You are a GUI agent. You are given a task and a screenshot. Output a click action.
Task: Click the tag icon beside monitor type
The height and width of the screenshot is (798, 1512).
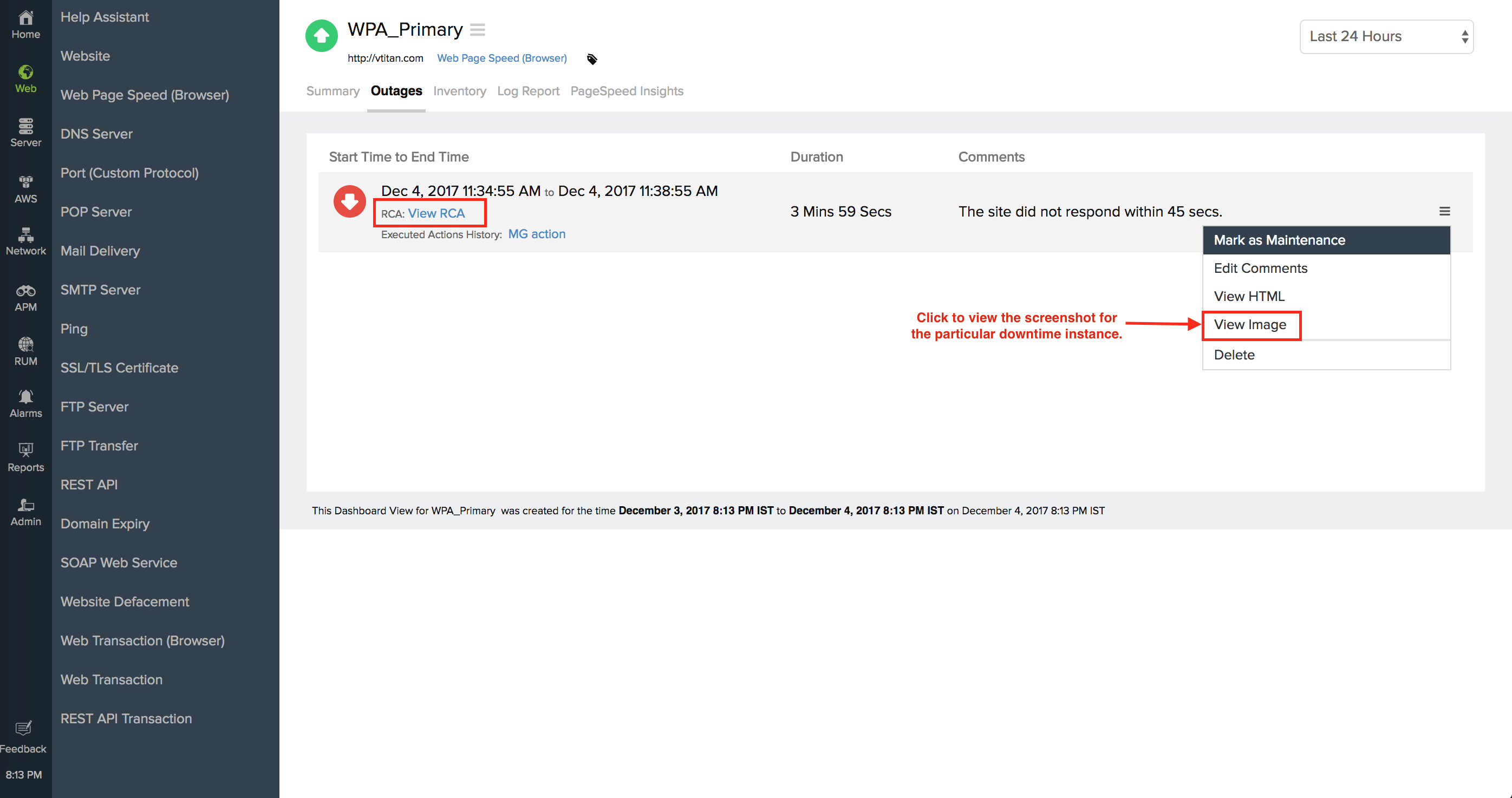coord(592,58)
